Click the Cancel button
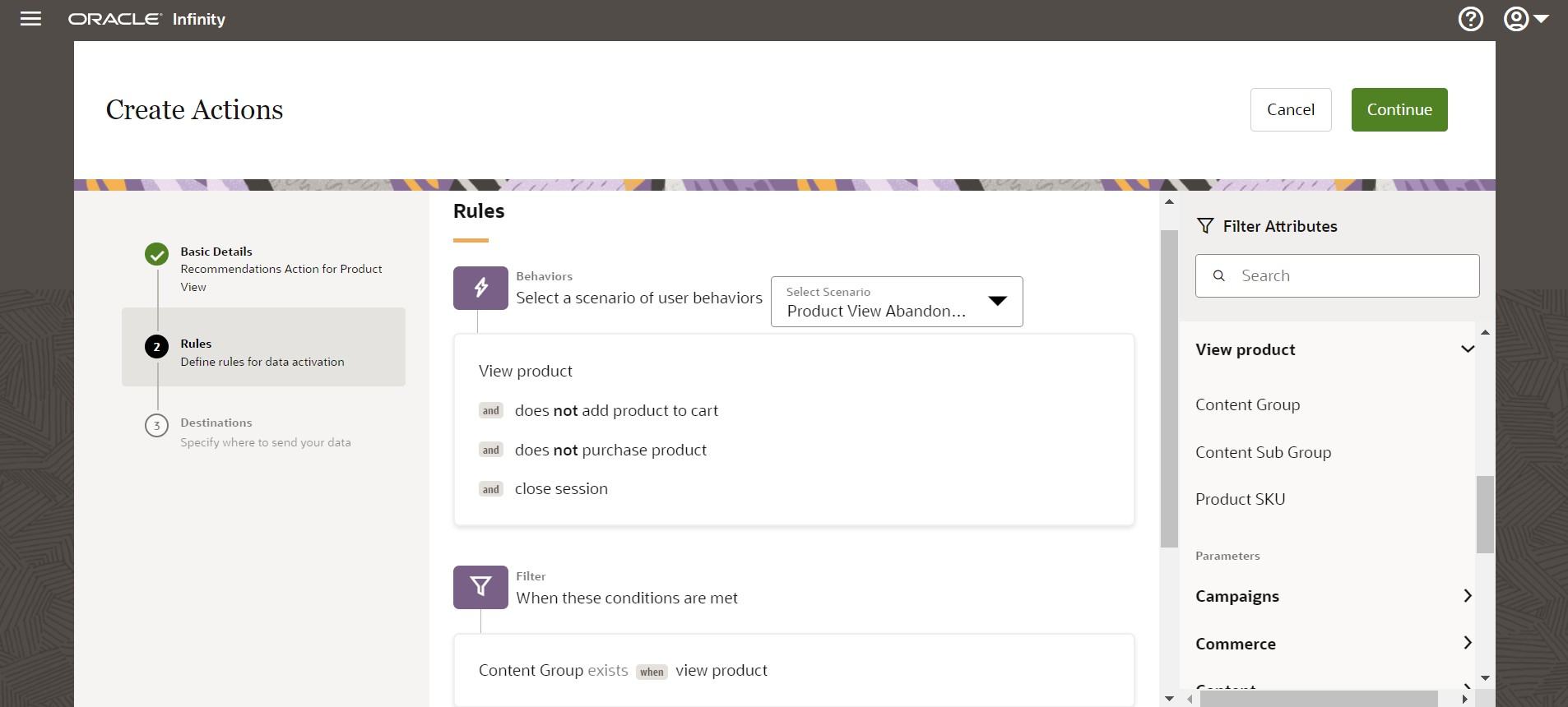The width and height of the screenshot is (1568, 707). pyautogui.click(x=1290, y=109)
